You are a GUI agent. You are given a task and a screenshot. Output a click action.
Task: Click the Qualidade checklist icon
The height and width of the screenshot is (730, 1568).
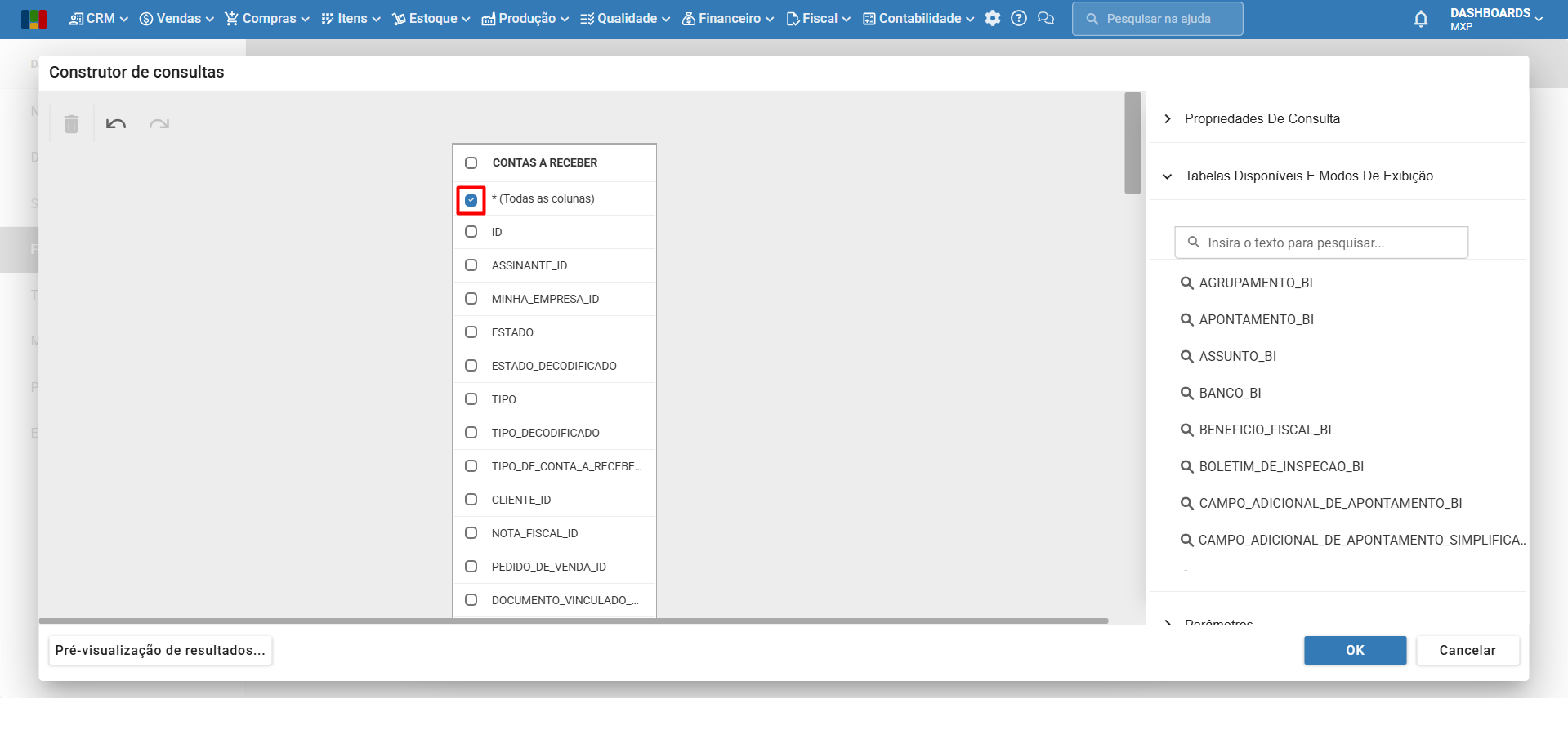point(587,18)
